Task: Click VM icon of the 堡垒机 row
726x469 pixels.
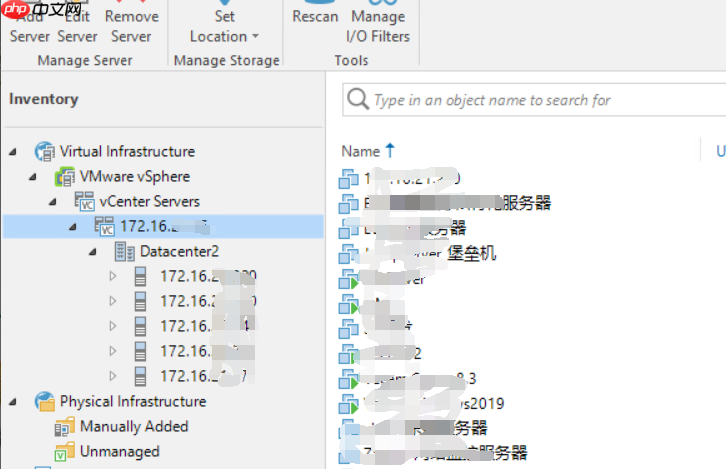Action: pyautogui.click(x=349, y=254)
